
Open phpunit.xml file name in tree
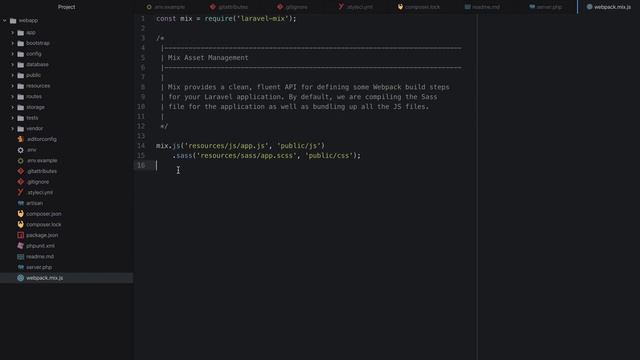coord(40,246)
